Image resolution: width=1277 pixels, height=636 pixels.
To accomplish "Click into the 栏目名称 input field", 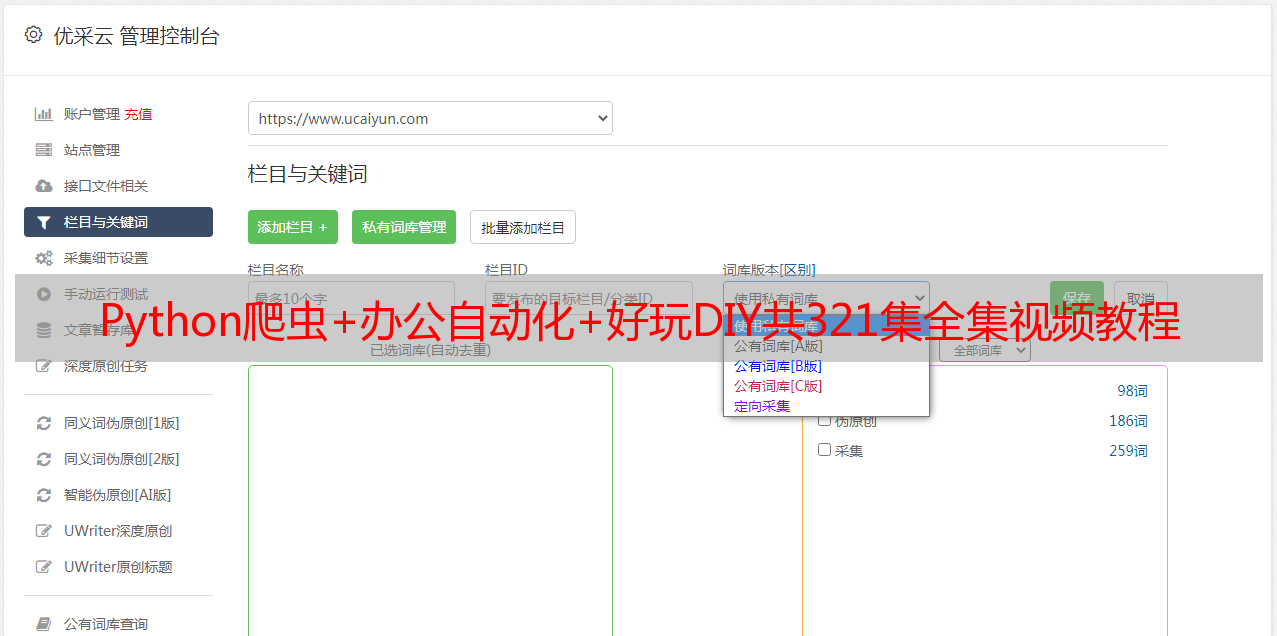I will click(351, 298).
